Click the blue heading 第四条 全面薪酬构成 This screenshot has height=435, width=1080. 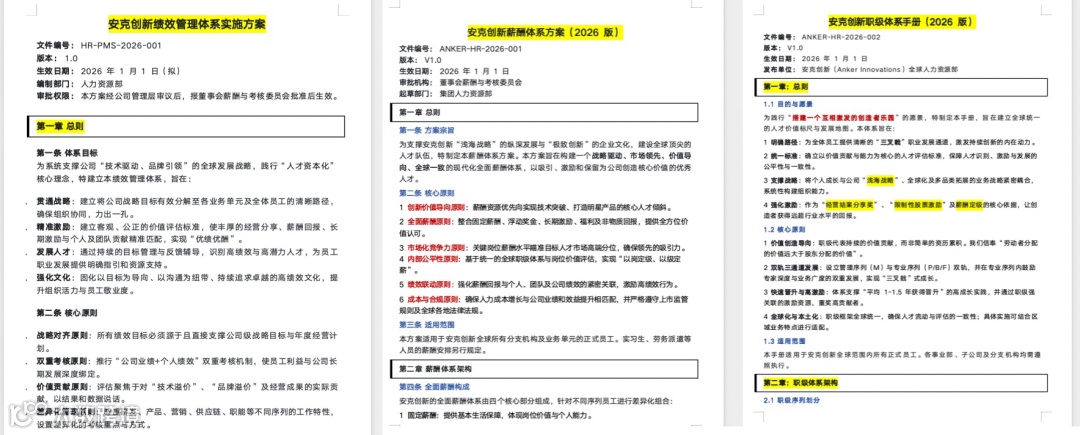coord(434,388)
